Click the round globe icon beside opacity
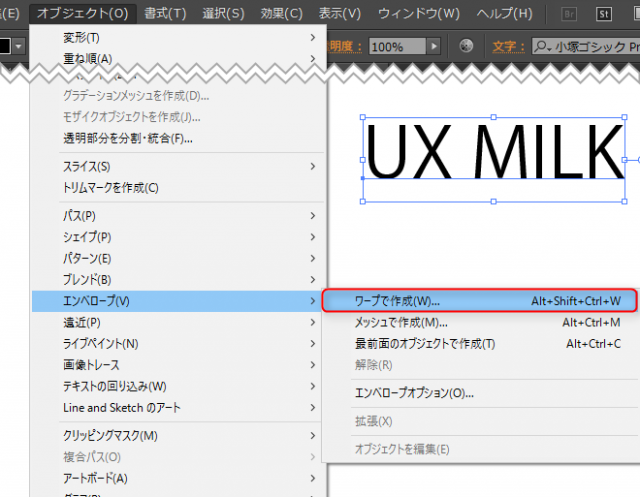This screenshot has width=640, height=497. click(466, 46)
